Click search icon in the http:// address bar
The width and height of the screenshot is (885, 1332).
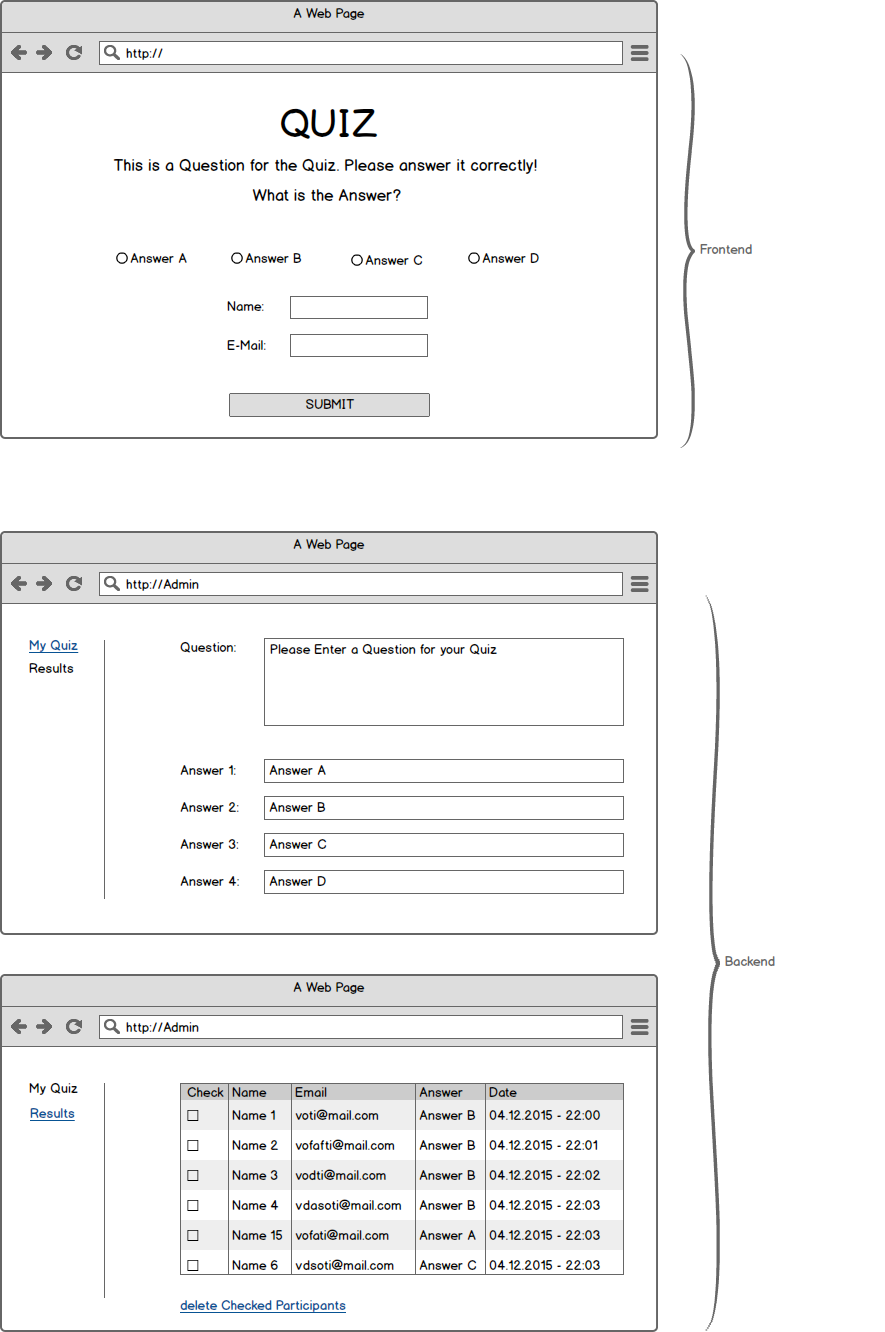pyautogui.click(x=112, y=53)
